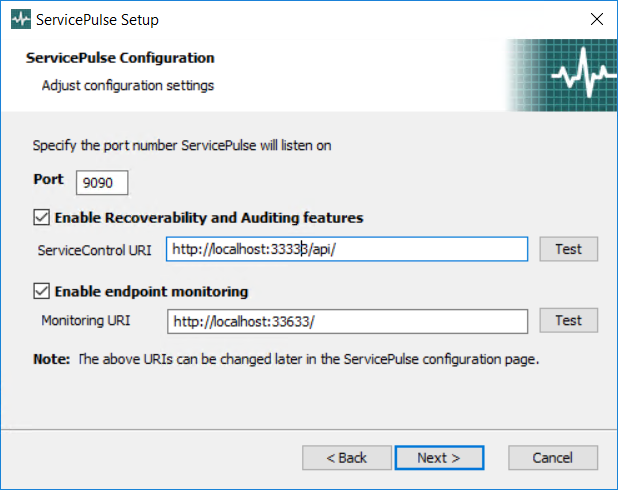Image resolution: width=618 pixels, height=490 pixels.
Task: Test the Monitoring URI connection
Action: 568,321
